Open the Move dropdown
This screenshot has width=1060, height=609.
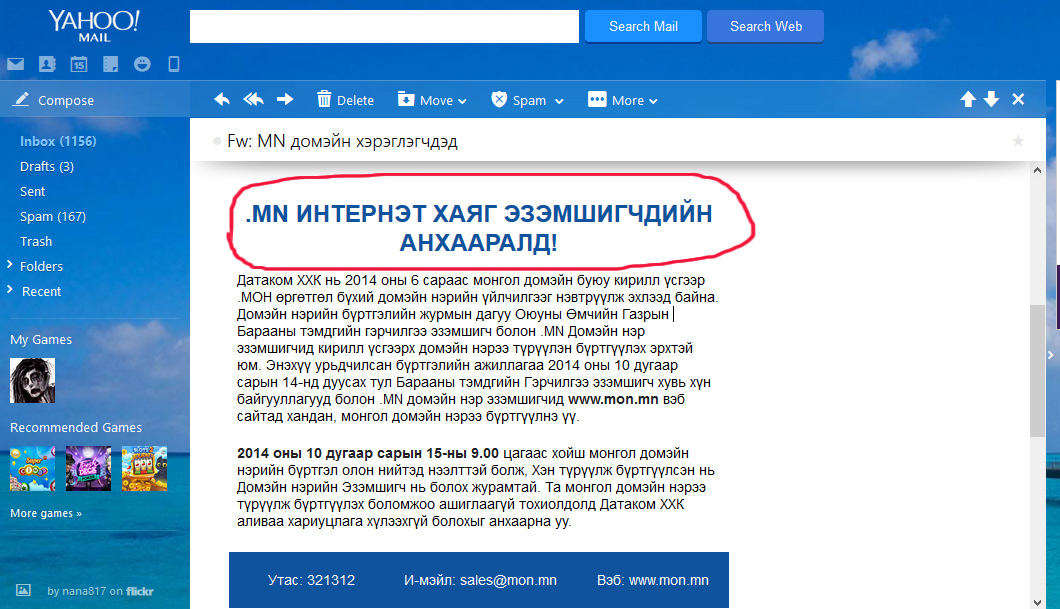(x=433, y=100)
